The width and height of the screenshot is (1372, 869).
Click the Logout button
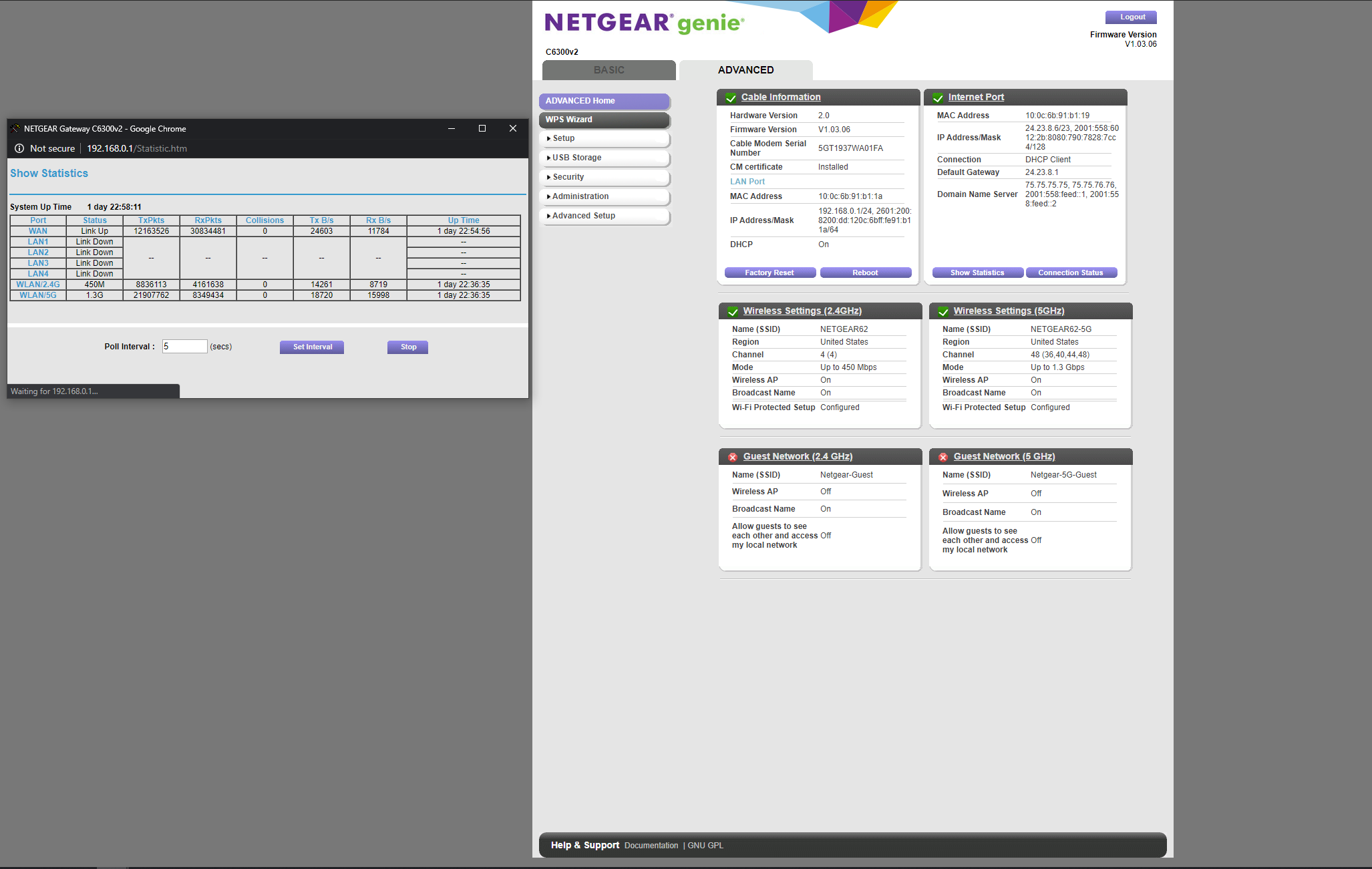pyautogui.click(x=1132, y=17)
